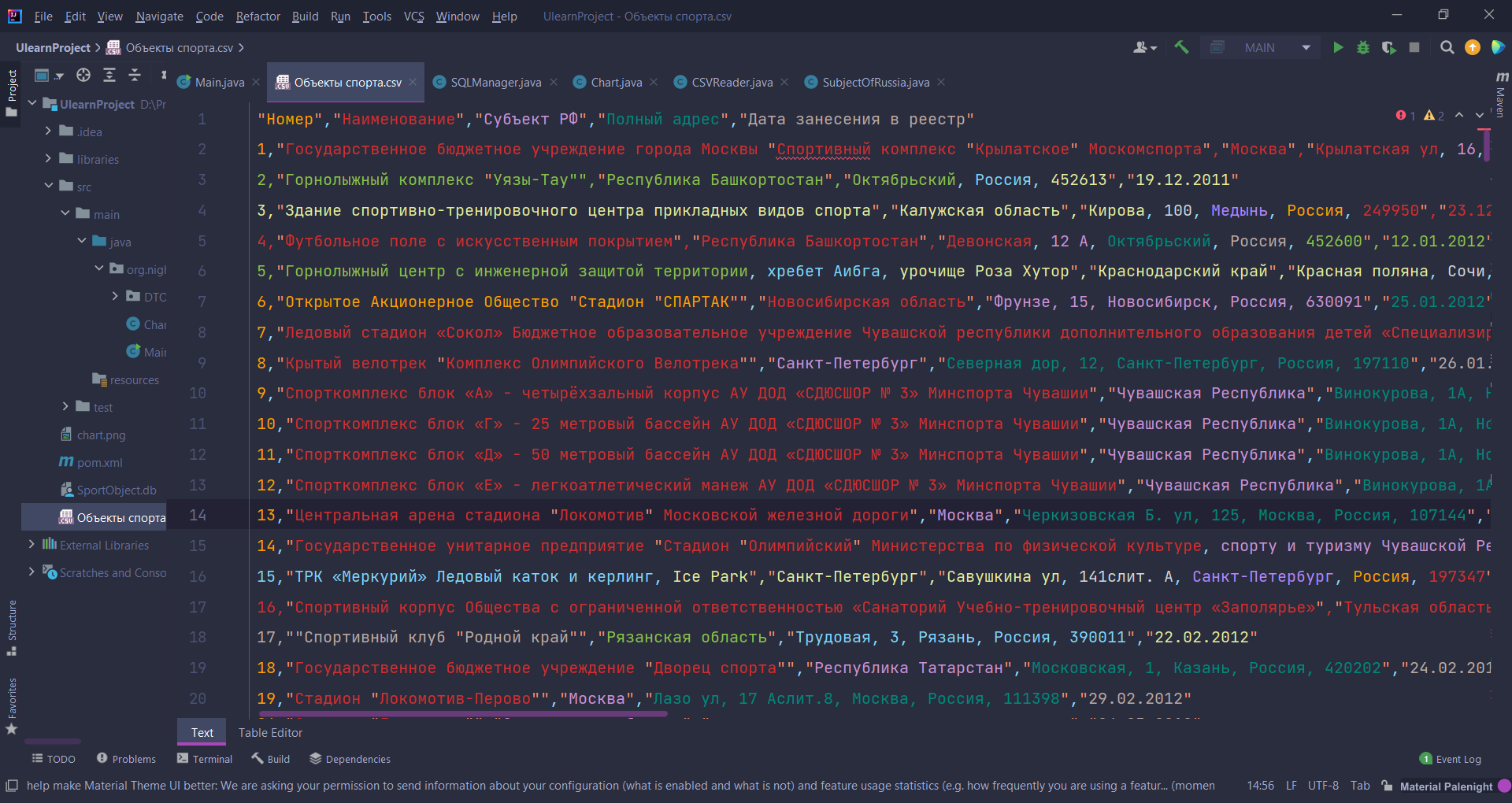Build the project with the hammer icon
The image size is (1512, 803).
pyautogui.click(x=1181, y=48)
